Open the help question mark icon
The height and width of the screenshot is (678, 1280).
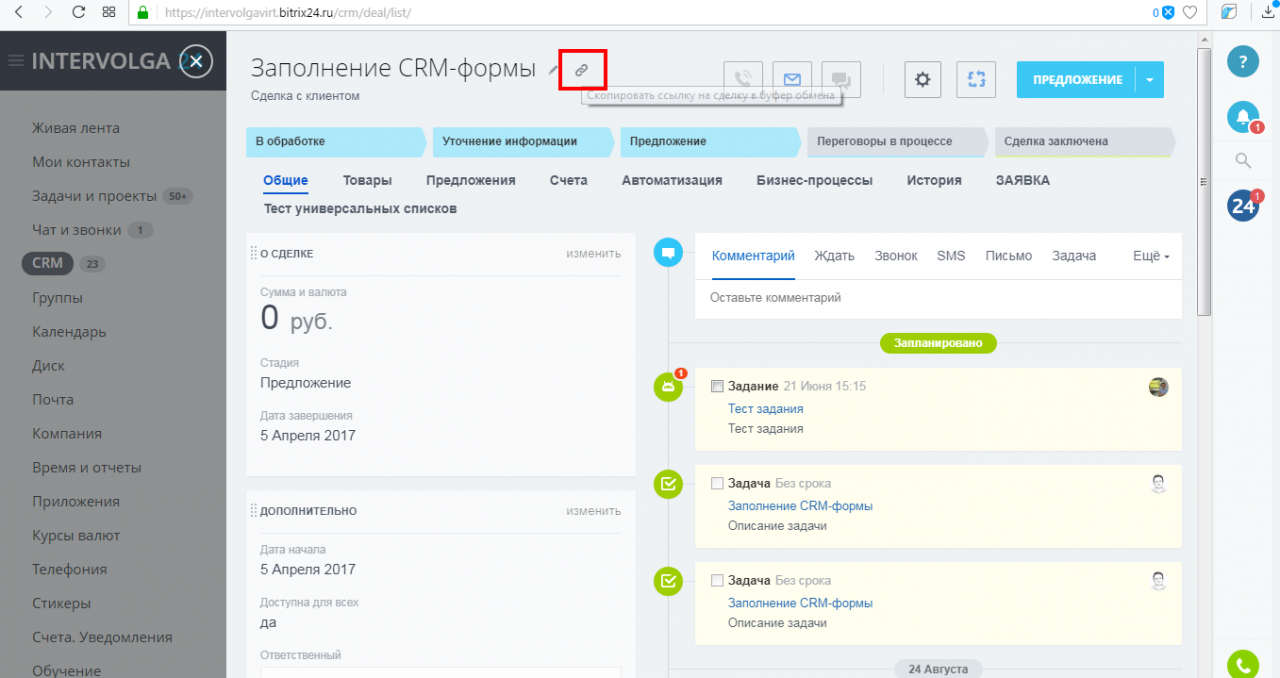1243,61
